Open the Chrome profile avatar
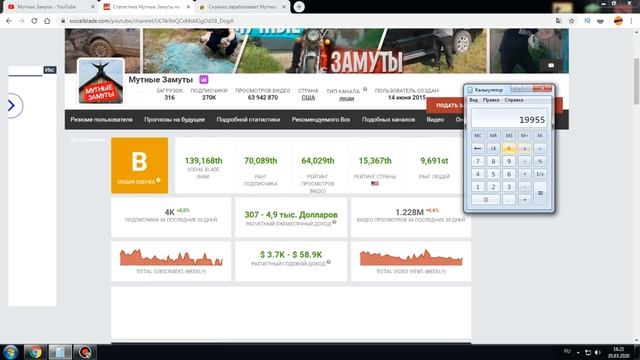Image resolution: width=640 pixels, height=360 pixels. tap(618, 21)
